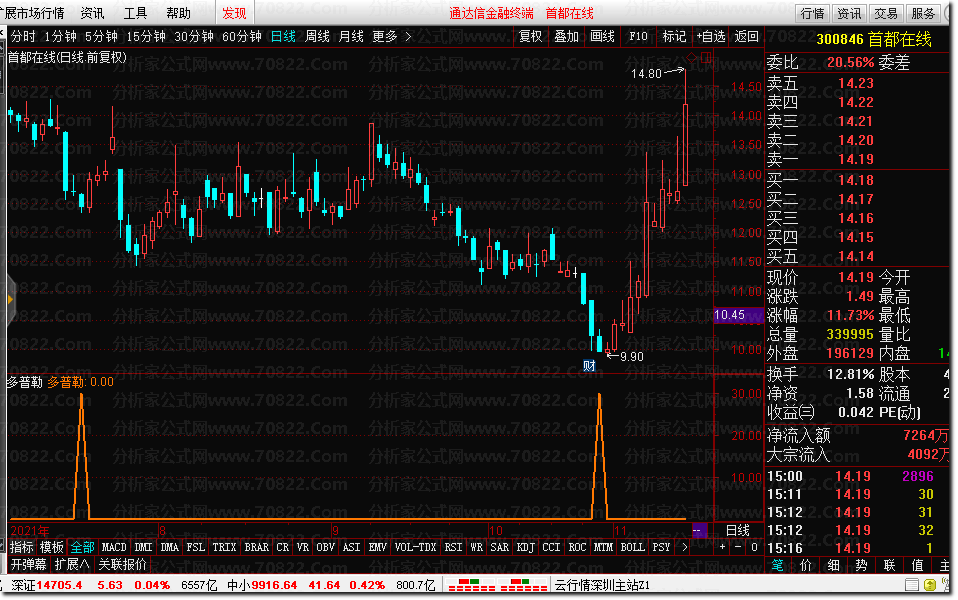Select the 细 detail tab
958x600 pixels.
(x=833, y=565)
